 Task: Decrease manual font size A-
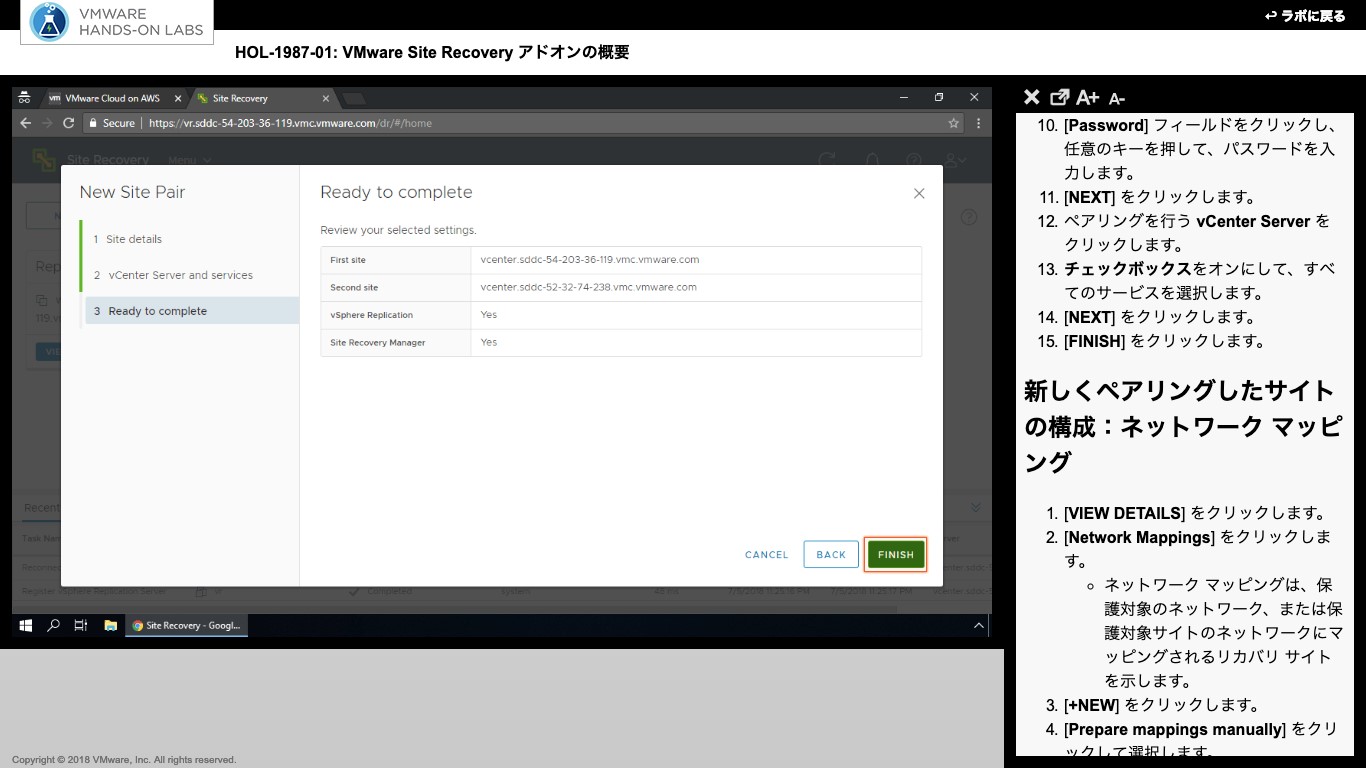pyautogui.click(x=1117, y=98)
